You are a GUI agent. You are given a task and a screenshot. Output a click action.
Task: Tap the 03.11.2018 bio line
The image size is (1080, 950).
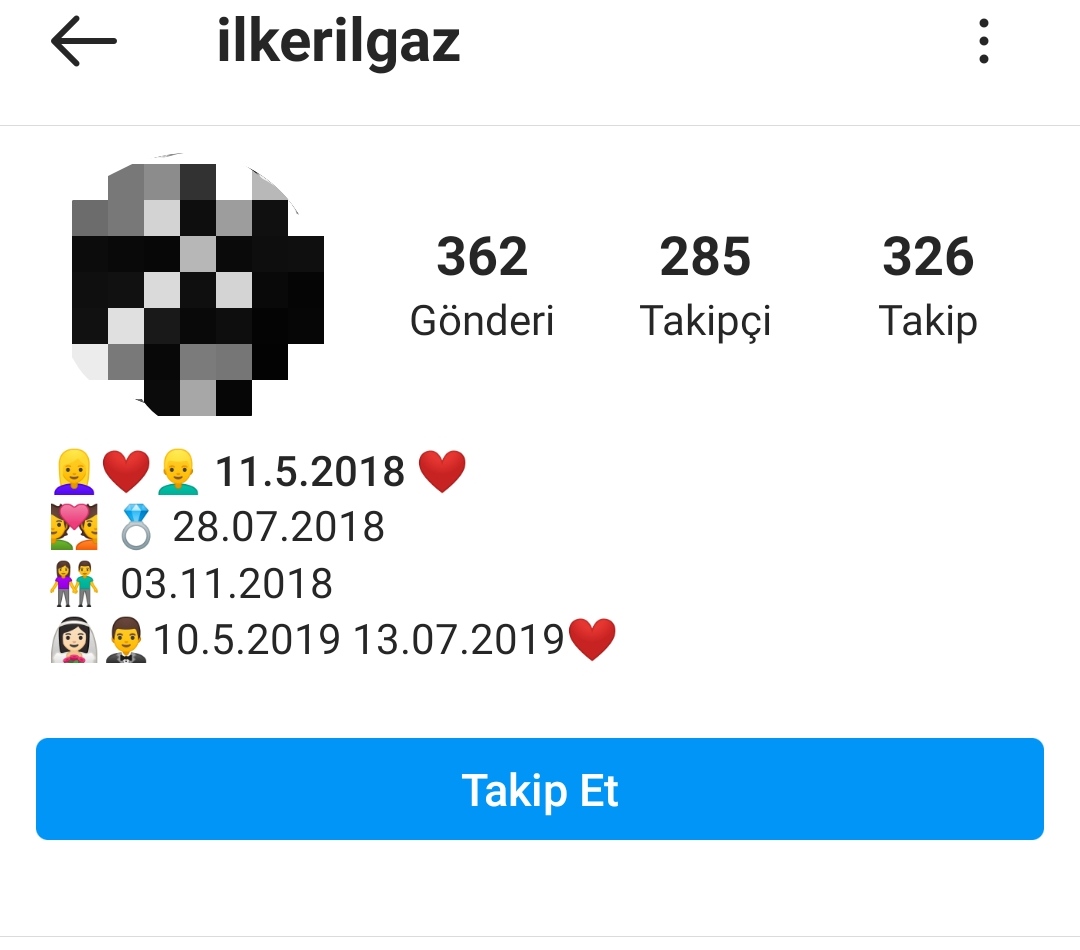click(x=191, y=584)
